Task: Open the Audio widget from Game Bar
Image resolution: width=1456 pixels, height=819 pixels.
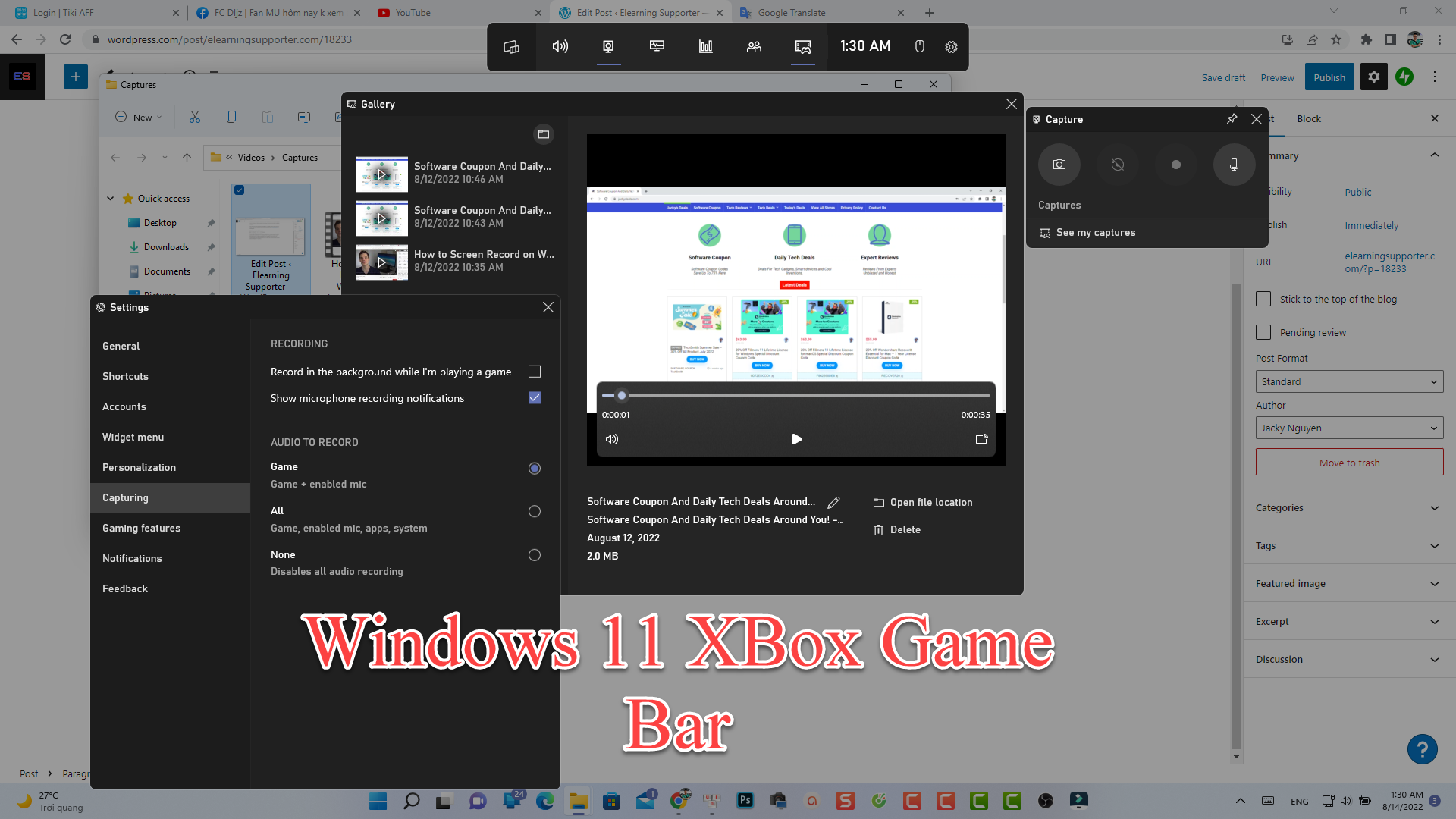Action: tap(560, 46)
